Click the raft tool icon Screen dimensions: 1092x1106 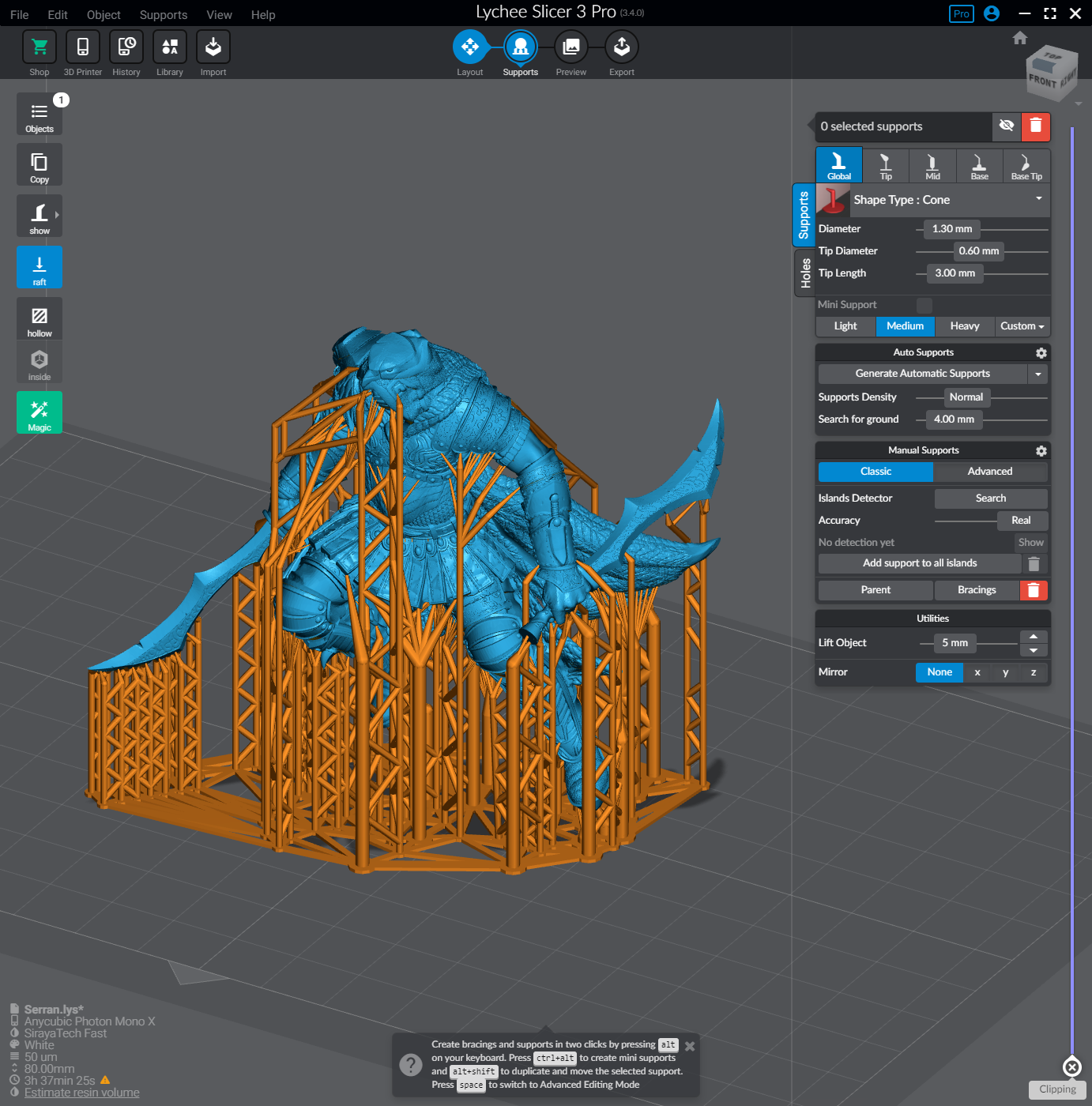click(x=40, y=268)
